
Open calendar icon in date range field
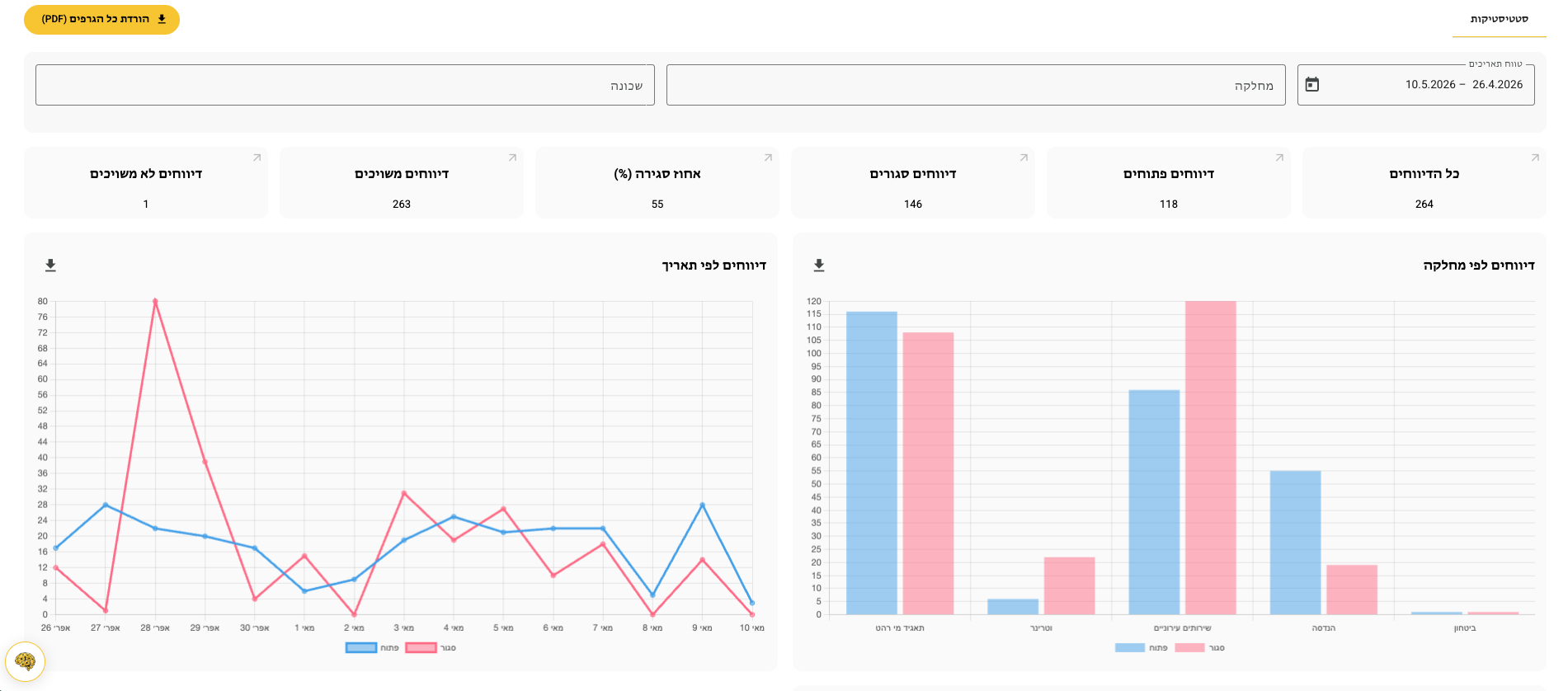(x=1312, y=84)
